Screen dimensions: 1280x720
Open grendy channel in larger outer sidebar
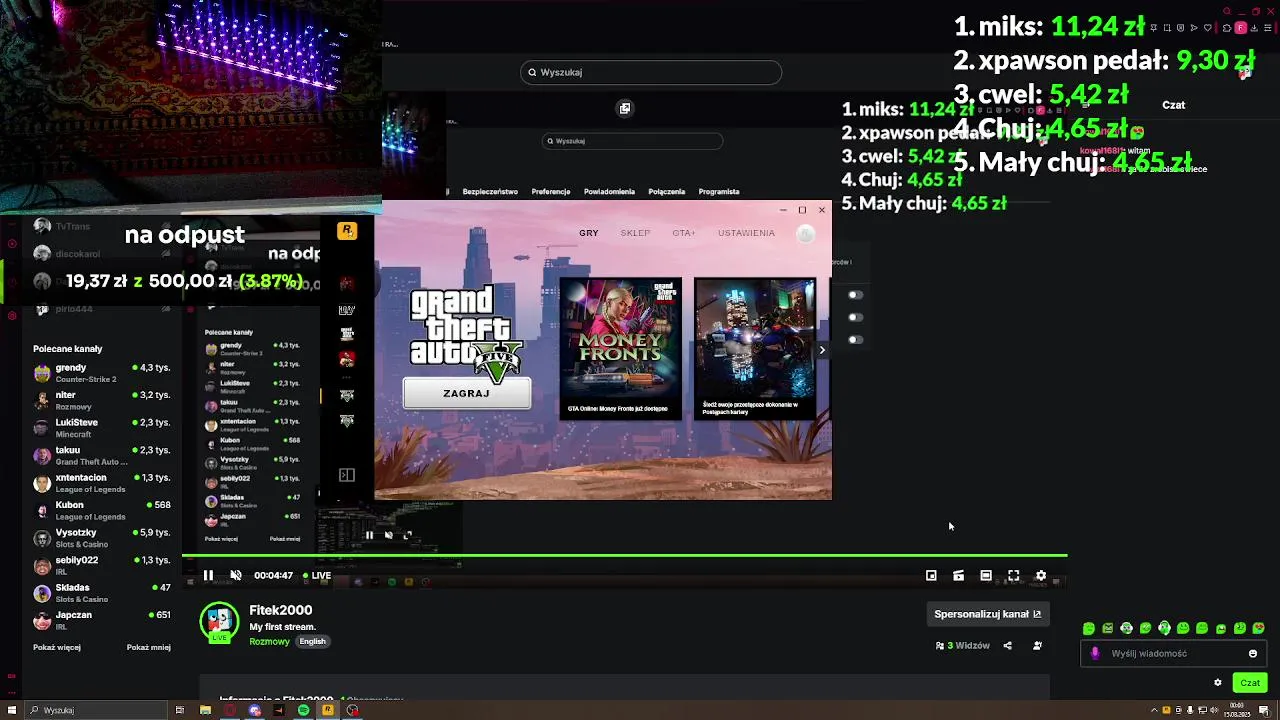102,373
